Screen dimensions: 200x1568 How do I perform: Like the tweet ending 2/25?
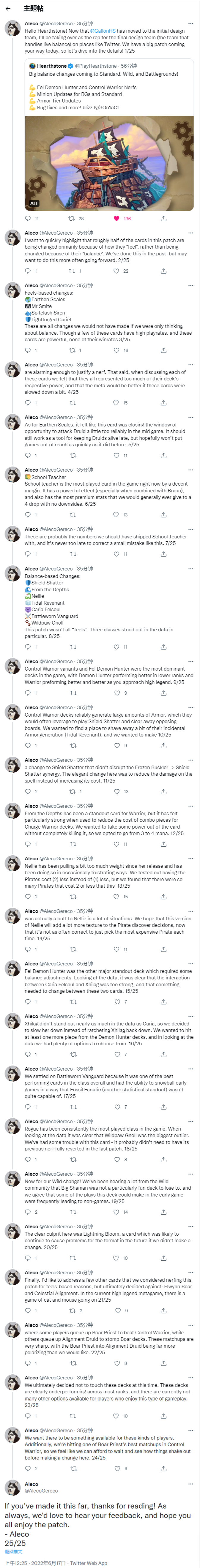(116, 271)
